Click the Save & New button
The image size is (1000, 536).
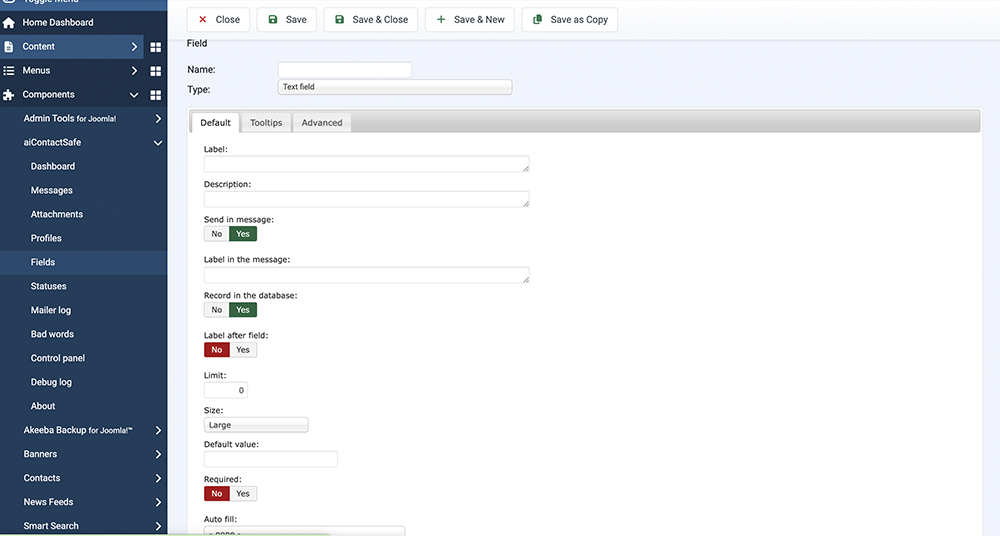point(470,20)
